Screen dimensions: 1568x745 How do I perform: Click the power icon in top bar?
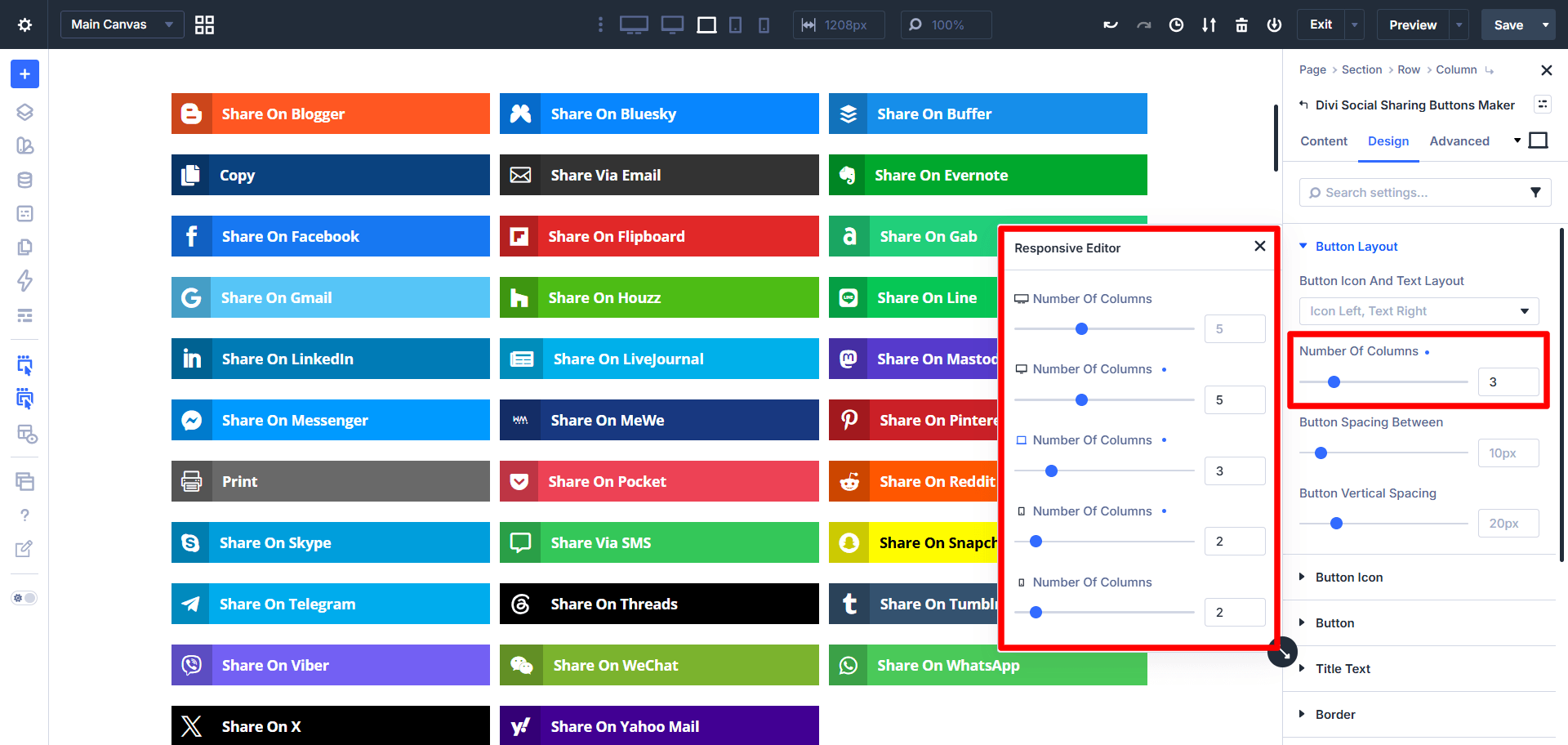(1274, 25)
